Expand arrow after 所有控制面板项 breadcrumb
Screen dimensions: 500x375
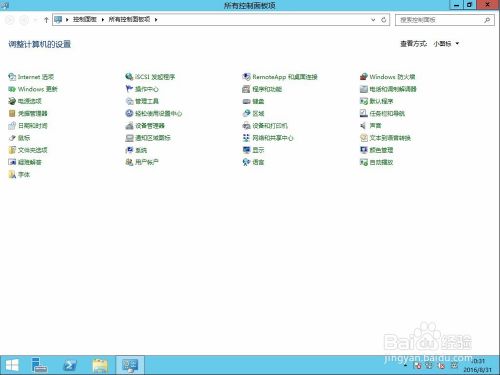(156, 20)
